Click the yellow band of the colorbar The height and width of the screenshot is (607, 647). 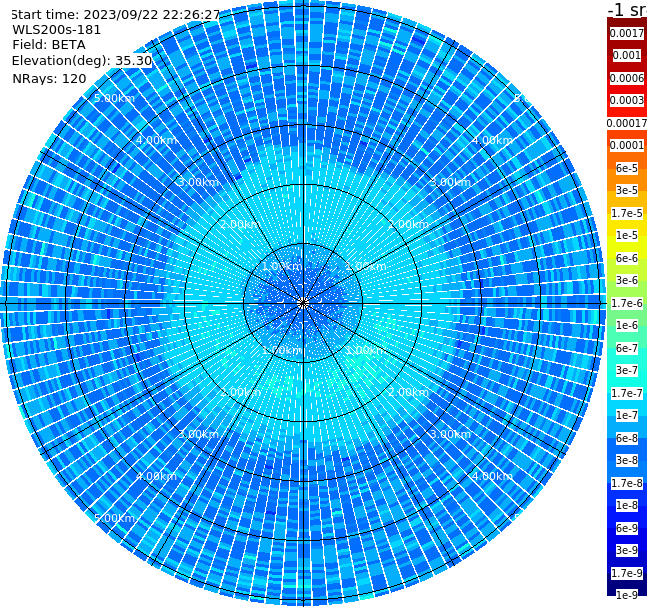pyautogui.click(x=627, y=246)
